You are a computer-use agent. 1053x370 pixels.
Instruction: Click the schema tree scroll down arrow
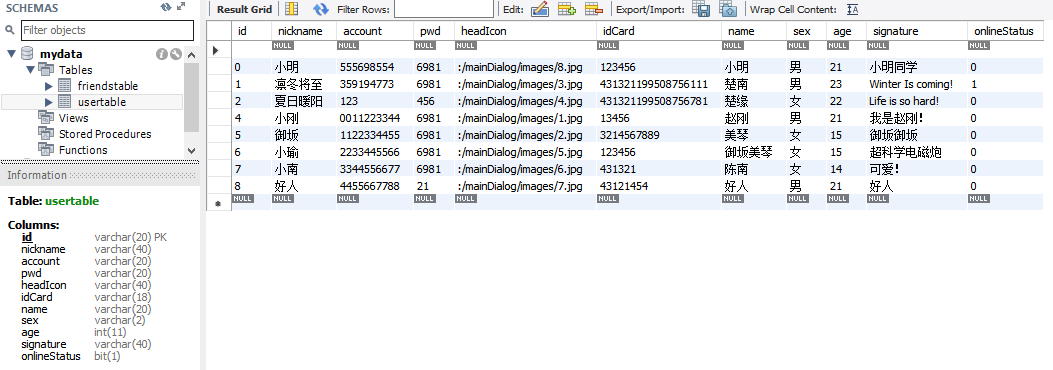coord(191,151)
